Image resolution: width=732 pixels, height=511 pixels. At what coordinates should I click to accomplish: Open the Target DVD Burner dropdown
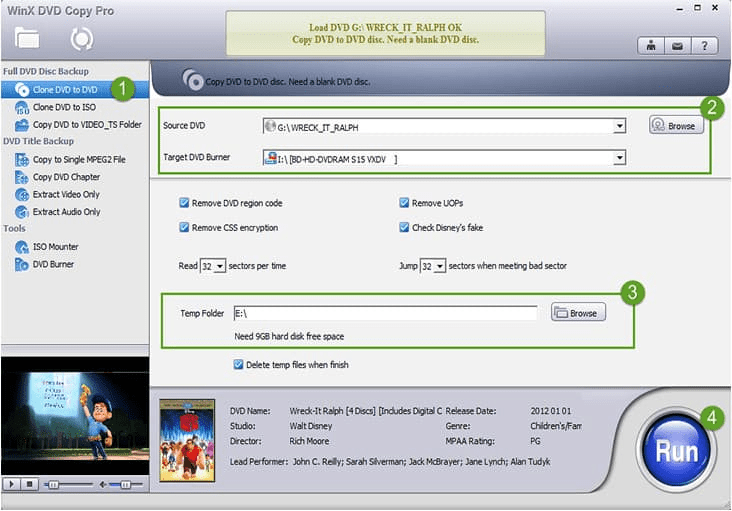pyautogui.click(x=620, y=158)
